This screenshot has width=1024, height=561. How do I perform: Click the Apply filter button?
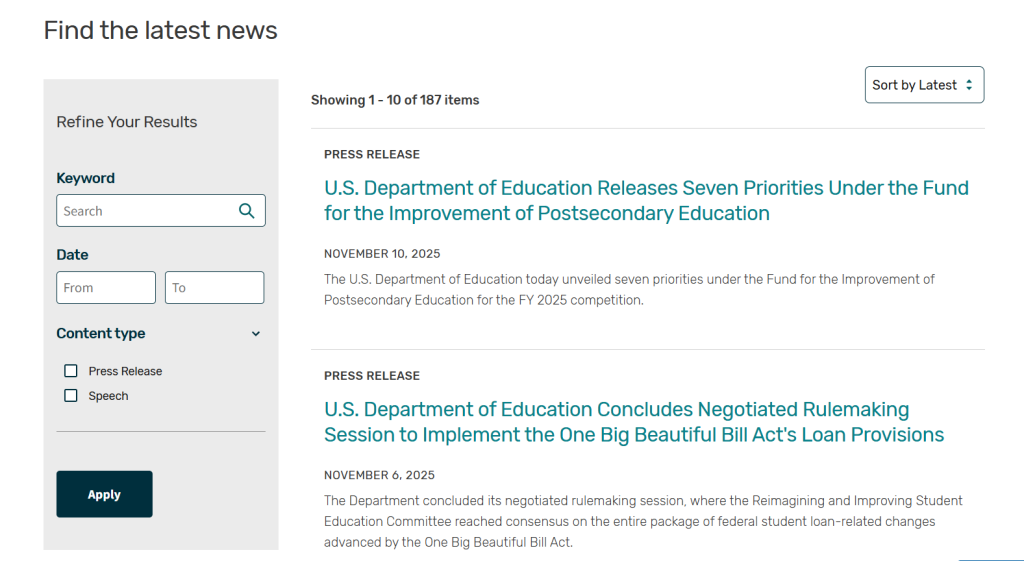coord(104,494)
